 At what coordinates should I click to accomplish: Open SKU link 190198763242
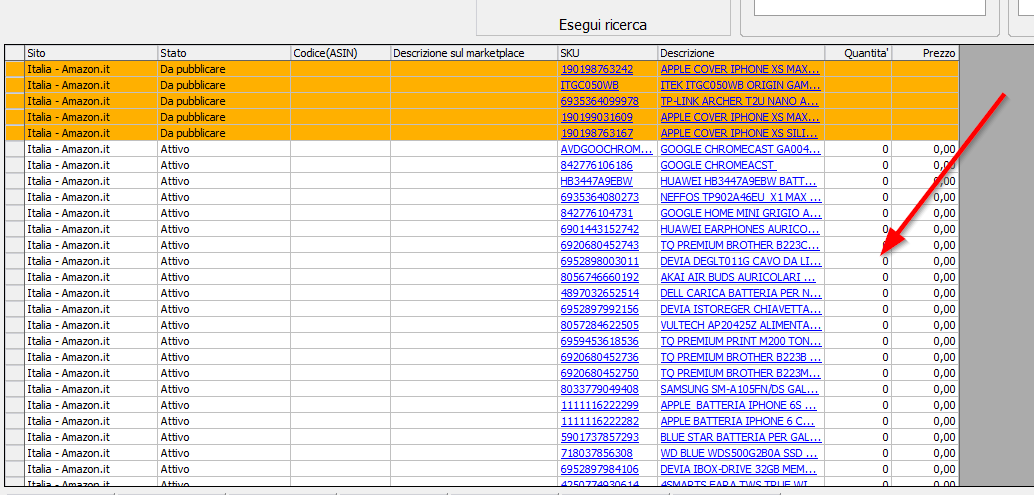tap(597, 69)
